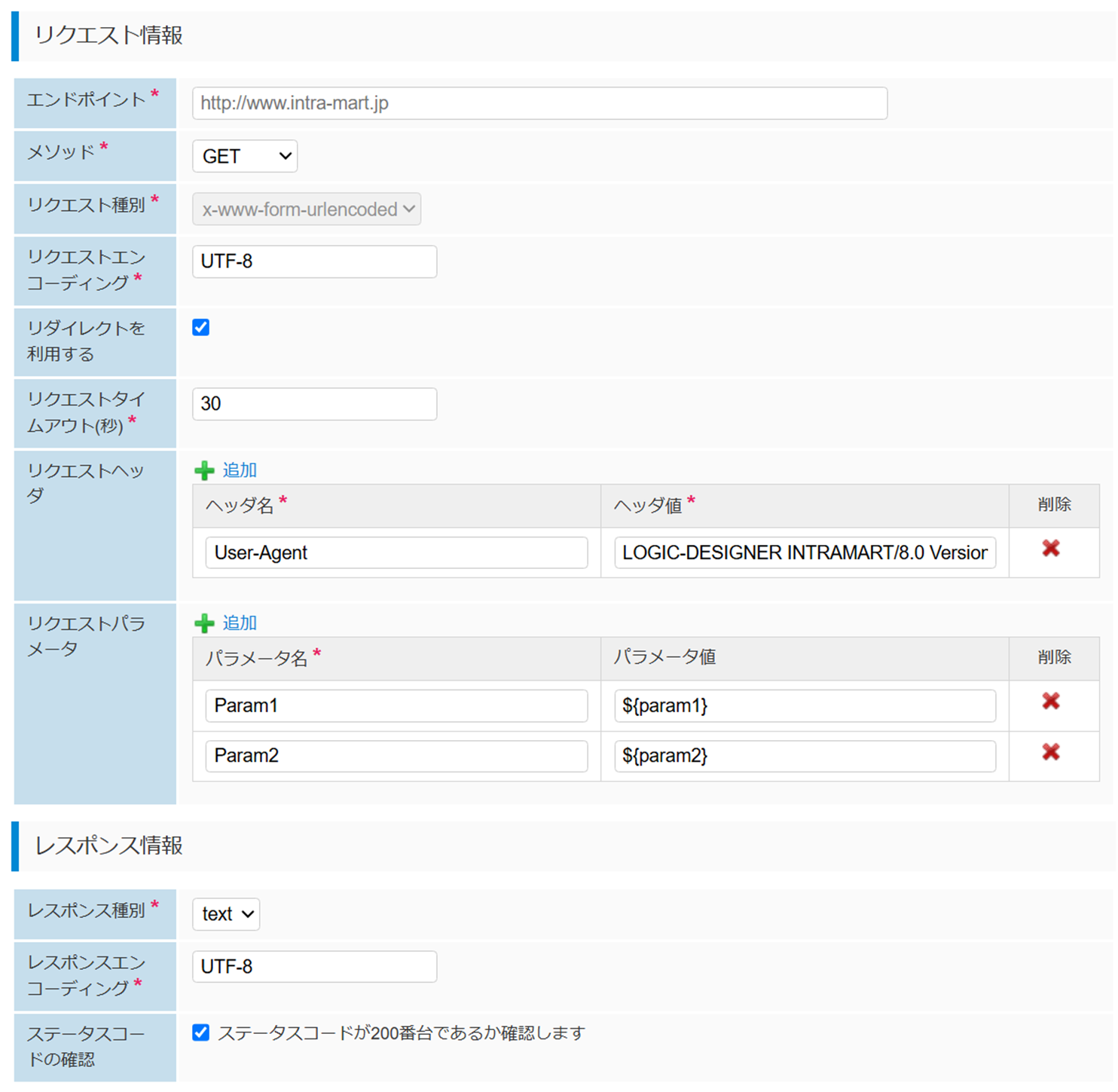
Task: Expand the text response type dropdown
Action: click(x=226, y=914)
